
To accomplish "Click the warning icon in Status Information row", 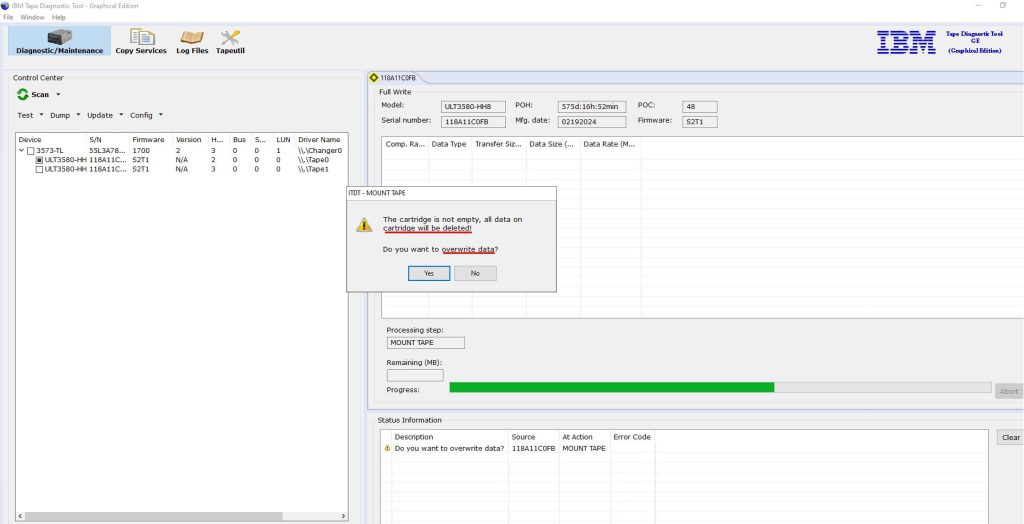I will tap(387, 449).
